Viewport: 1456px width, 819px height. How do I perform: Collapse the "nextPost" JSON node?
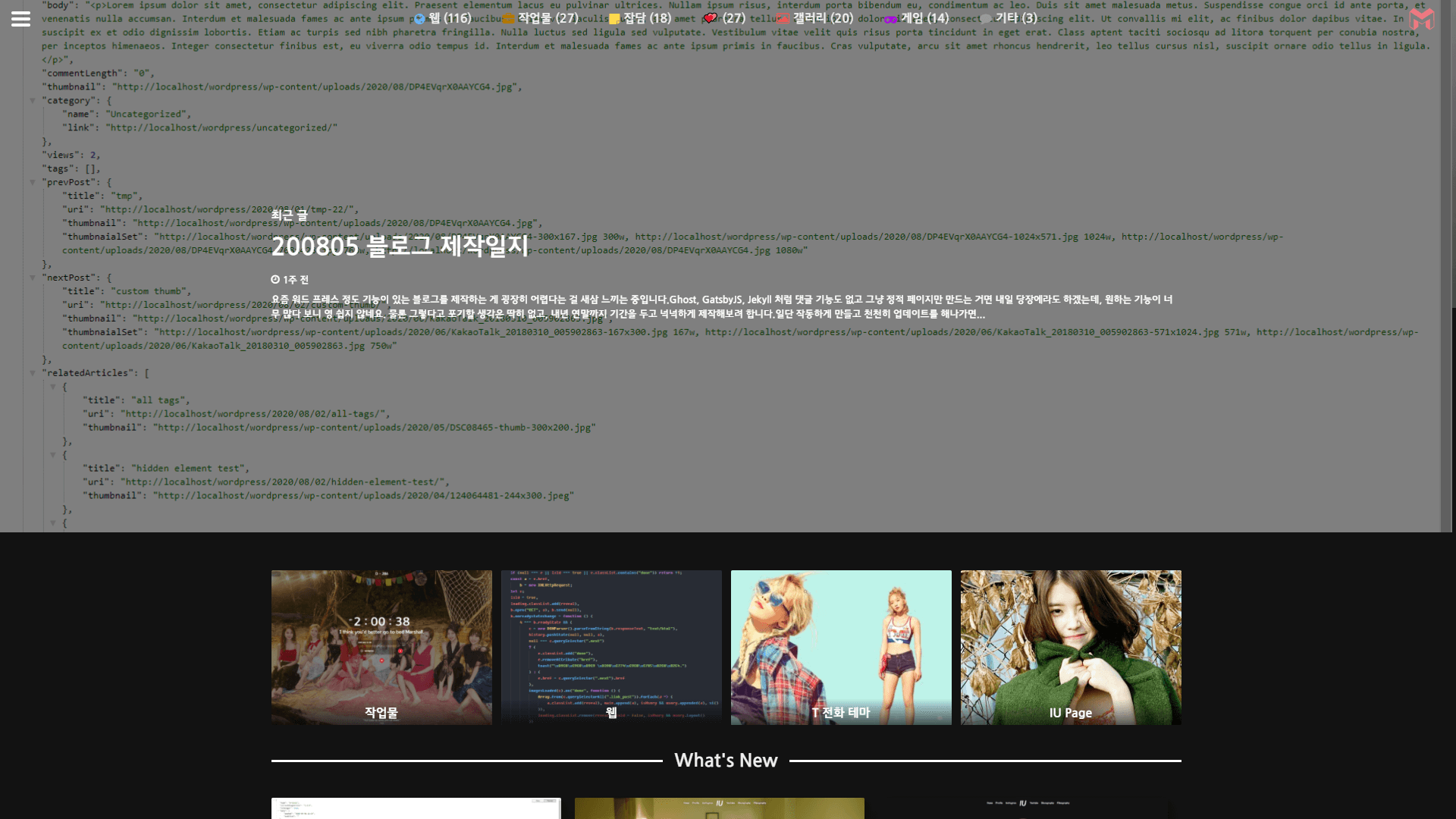point(33,278)
